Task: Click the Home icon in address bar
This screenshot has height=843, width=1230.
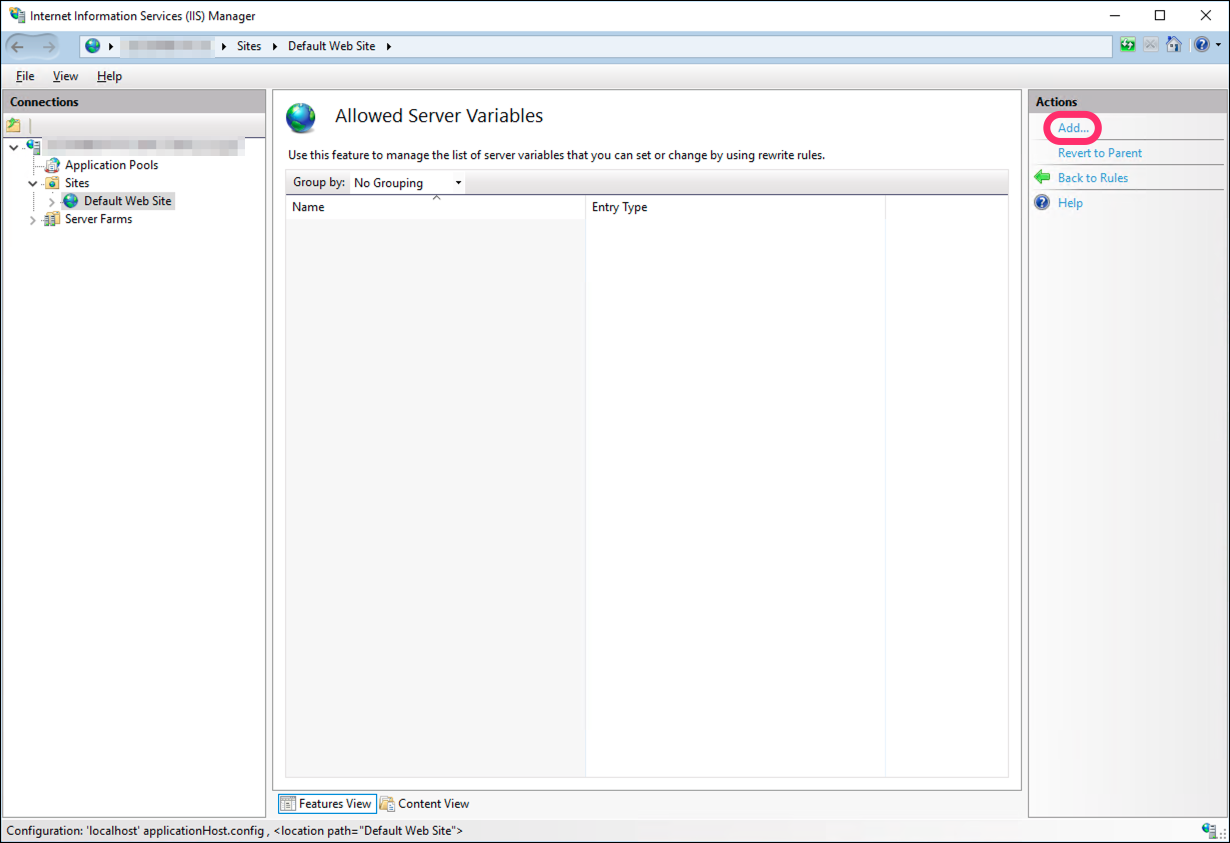Action: (1174, 46)
